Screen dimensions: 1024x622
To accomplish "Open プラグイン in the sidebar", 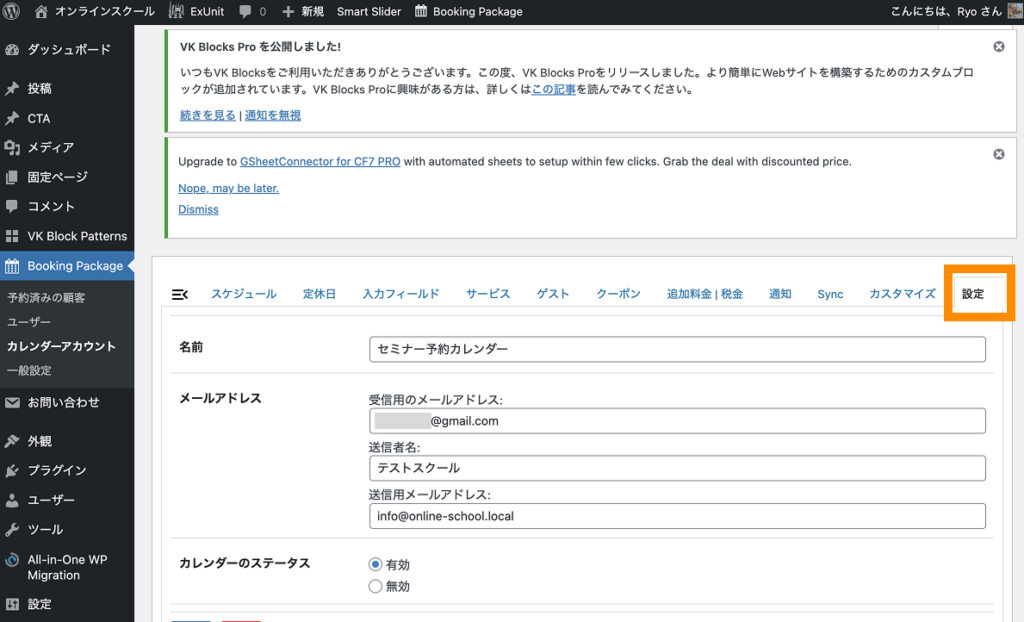I will click(56, 470).
